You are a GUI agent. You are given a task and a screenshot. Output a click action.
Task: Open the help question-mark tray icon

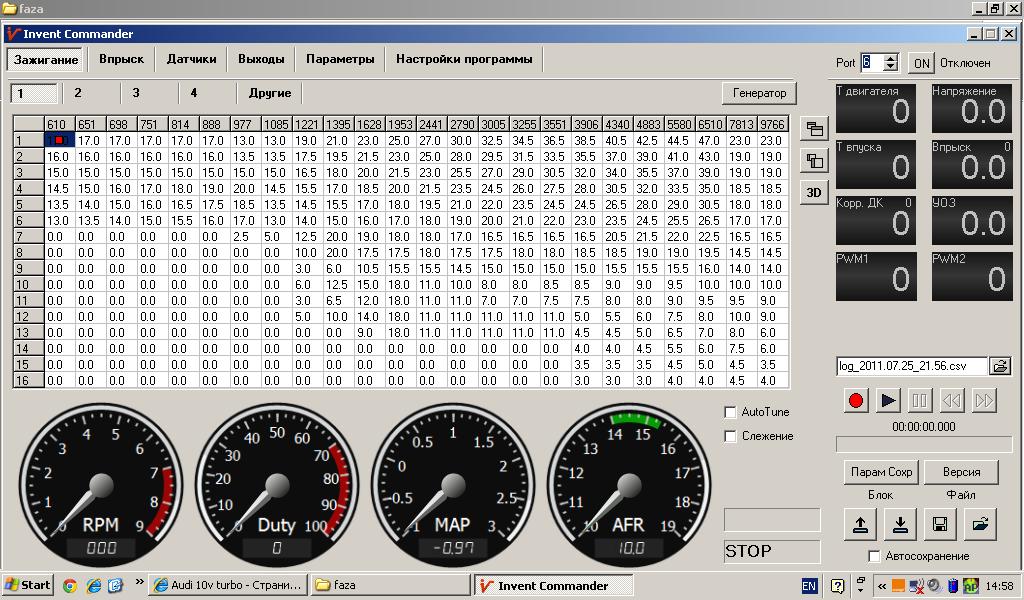click(837, 586)
